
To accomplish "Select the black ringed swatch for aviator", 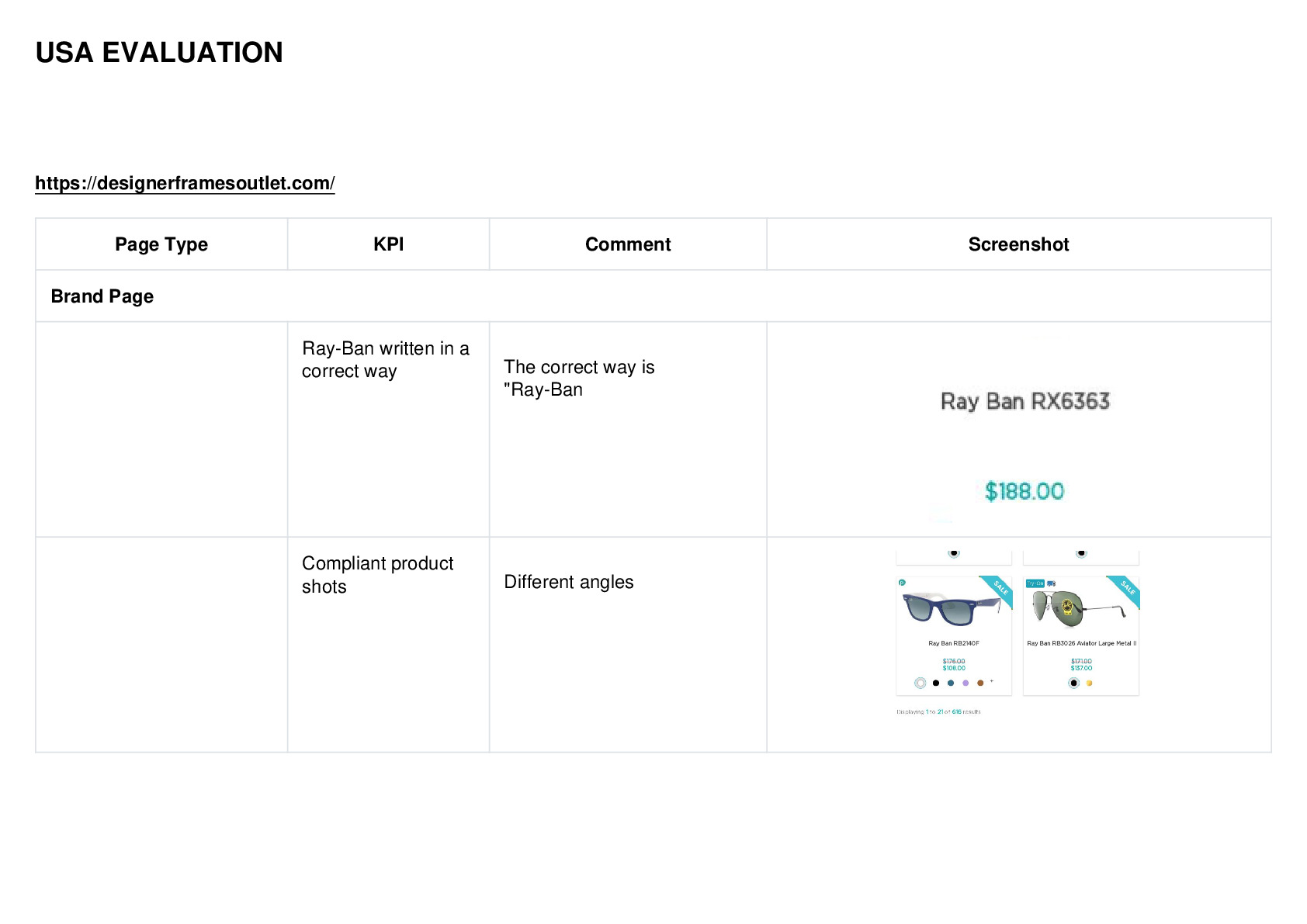I will [x=1073, y=683].
